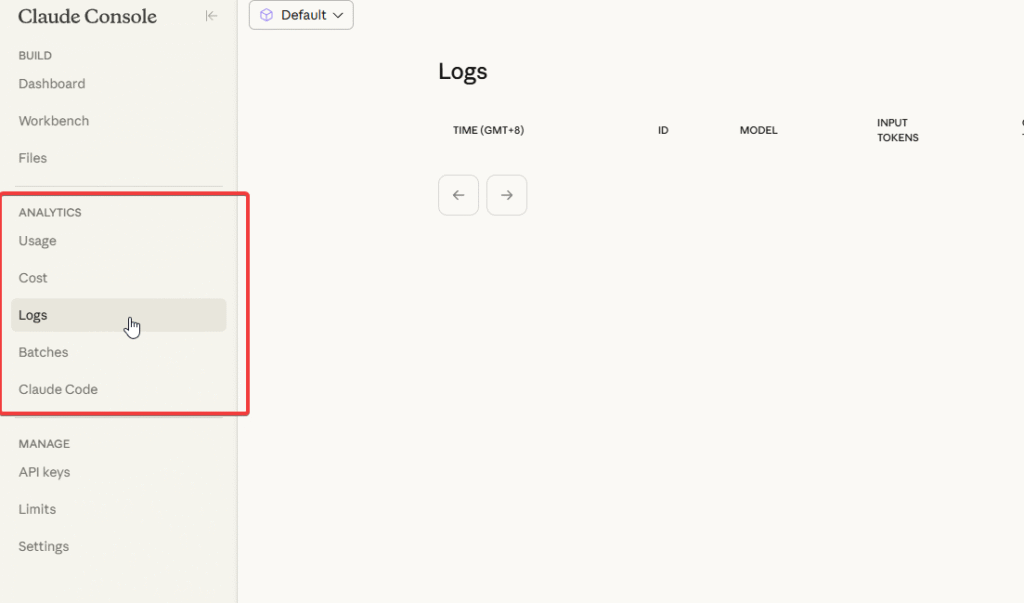
Task: Select Logs in the sidebar
Action: (33, 315)
